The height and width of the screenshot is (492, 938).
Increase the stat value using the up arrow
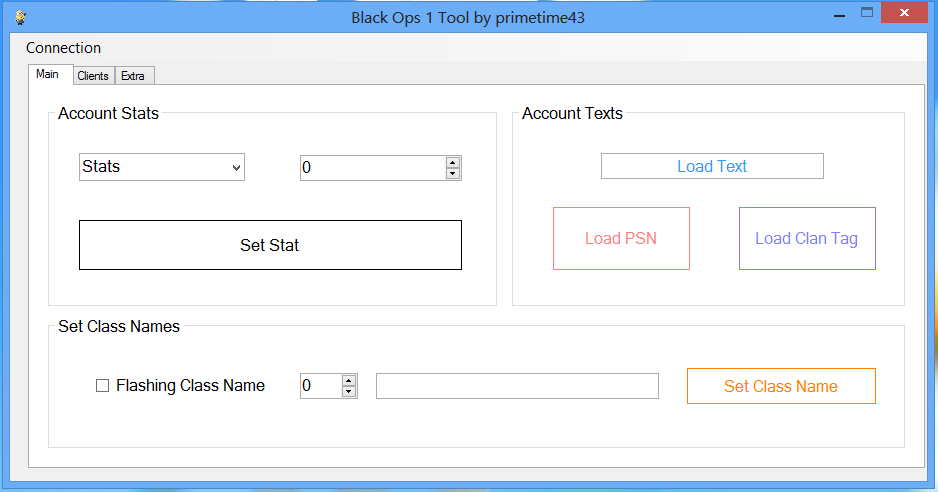pos(453,162)
